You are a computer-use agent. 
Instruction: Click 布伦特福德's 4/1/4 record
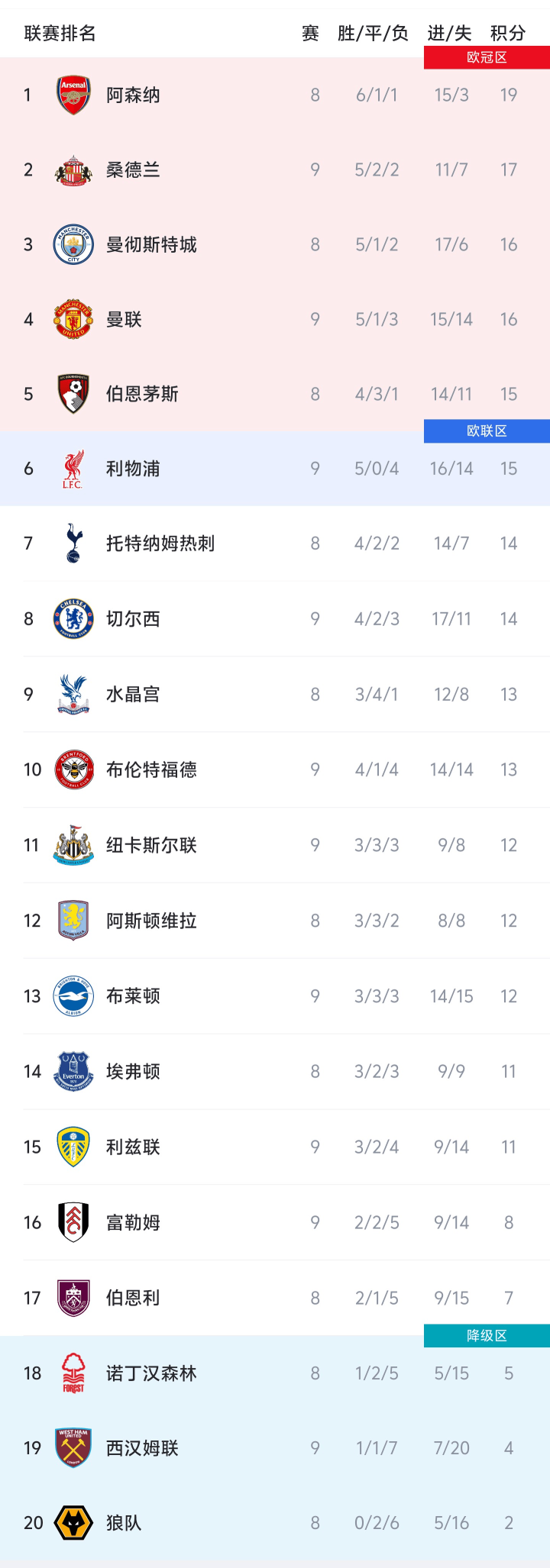coord(377,769)
